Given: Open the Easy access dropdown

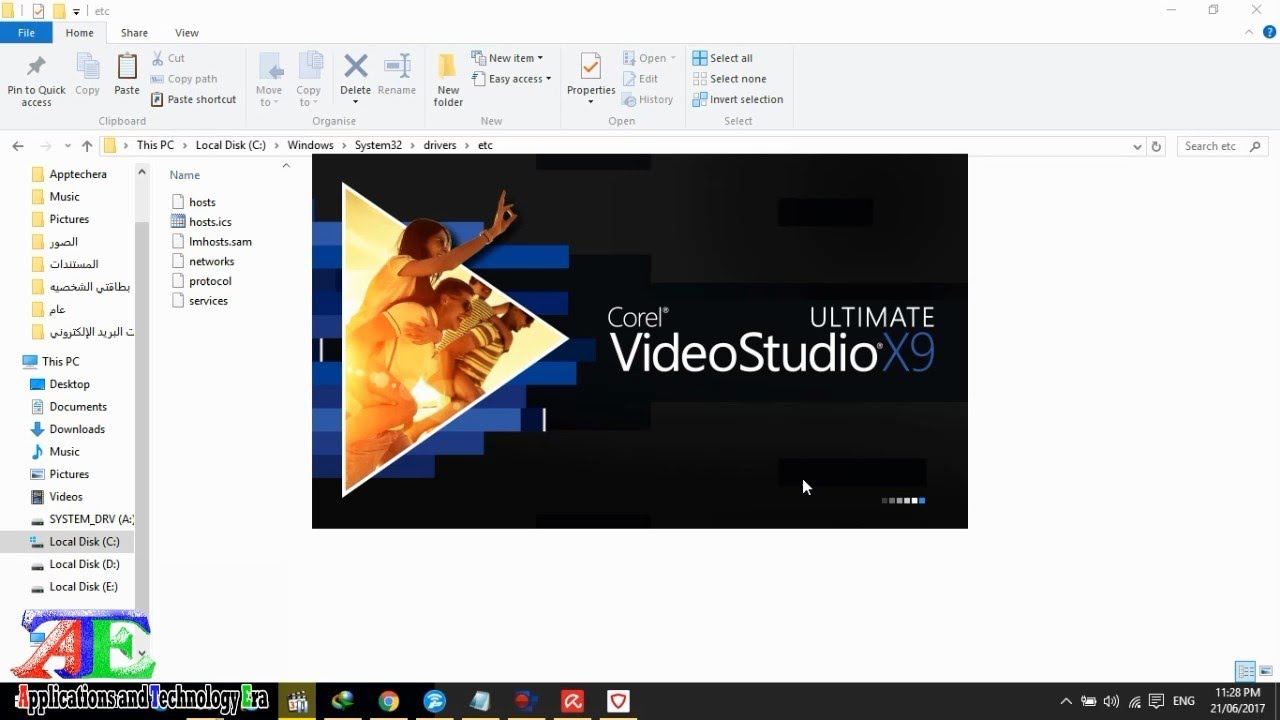Looking at the screenshot, I should point(512,79).
